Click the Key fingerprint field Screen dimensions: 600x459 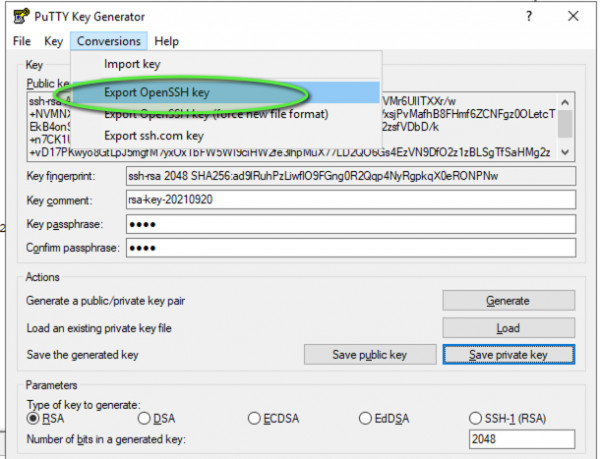pos(351,176)
